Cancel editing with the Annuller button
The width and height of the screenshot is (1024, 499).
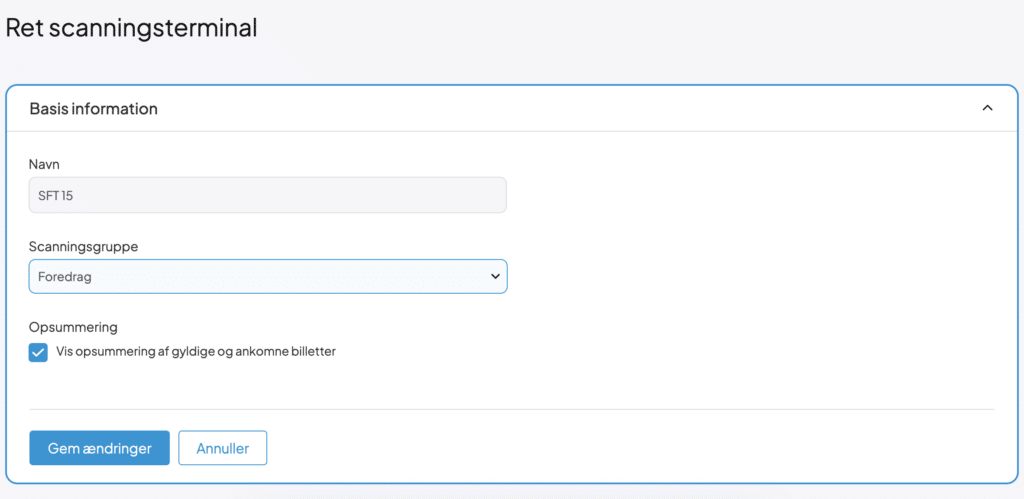click(222, 448)
